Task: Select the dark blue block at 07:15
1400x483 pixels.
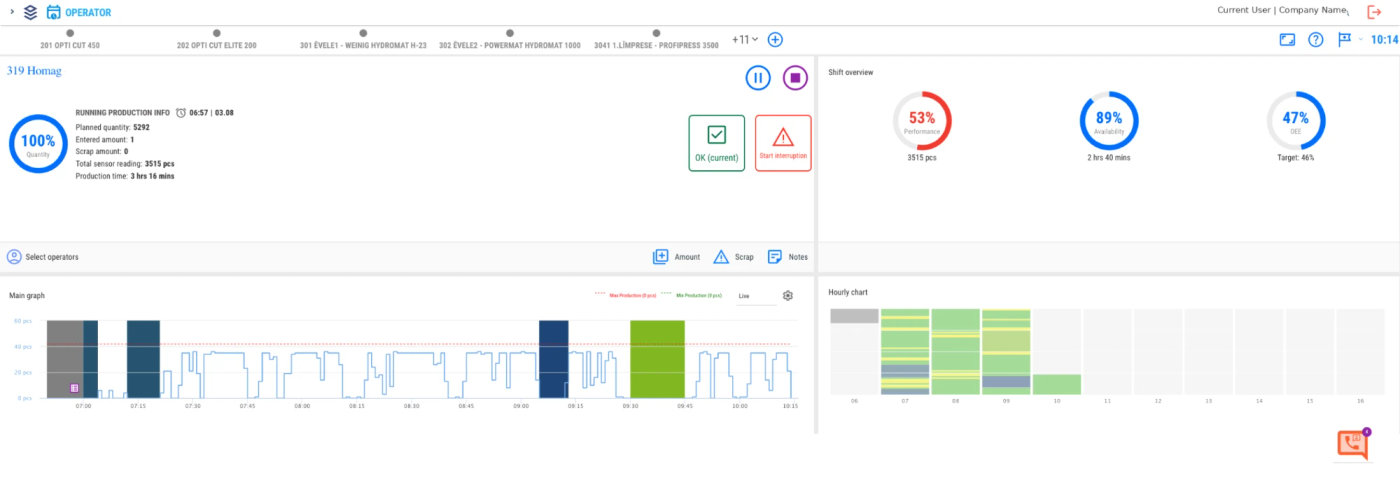Action: coord(144,359)
